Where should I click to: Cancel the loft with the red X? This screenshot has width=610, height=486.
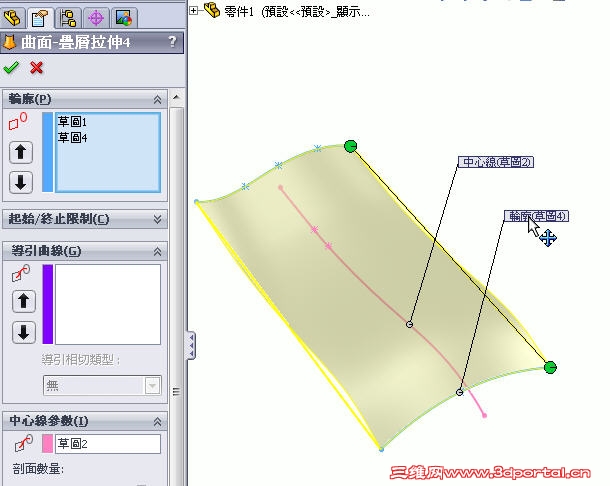click(36, 68)
